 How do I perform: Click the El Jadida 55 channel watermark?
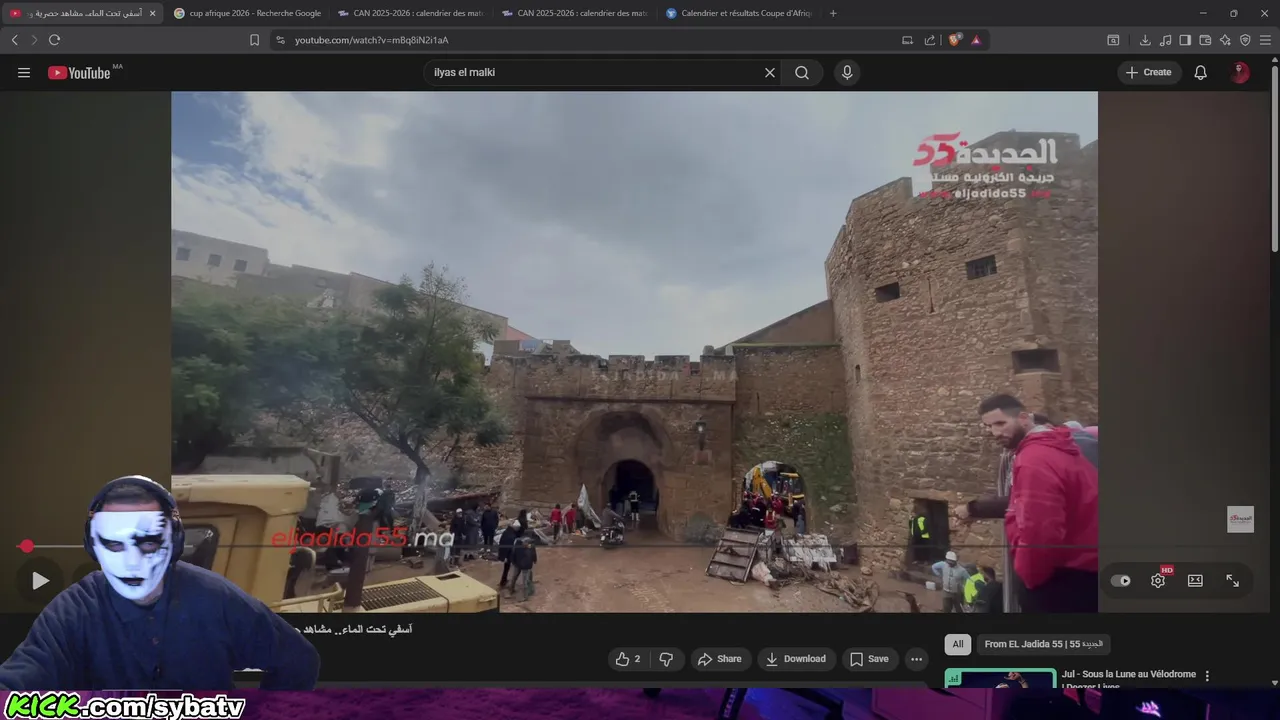point(1240,519)
